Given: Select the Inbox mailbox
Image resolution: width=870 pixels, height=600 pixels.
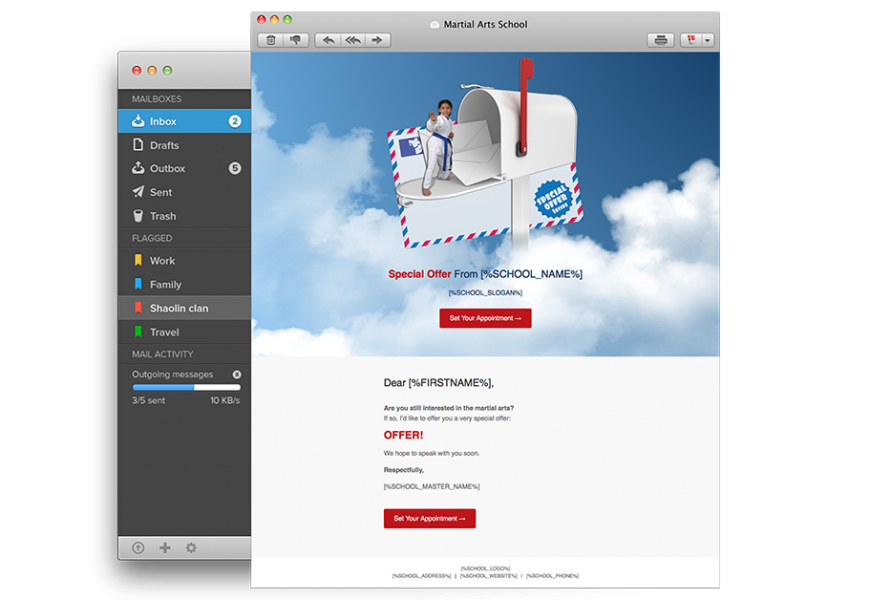Looking at the screenshot, I should click(x=184, y=121).
